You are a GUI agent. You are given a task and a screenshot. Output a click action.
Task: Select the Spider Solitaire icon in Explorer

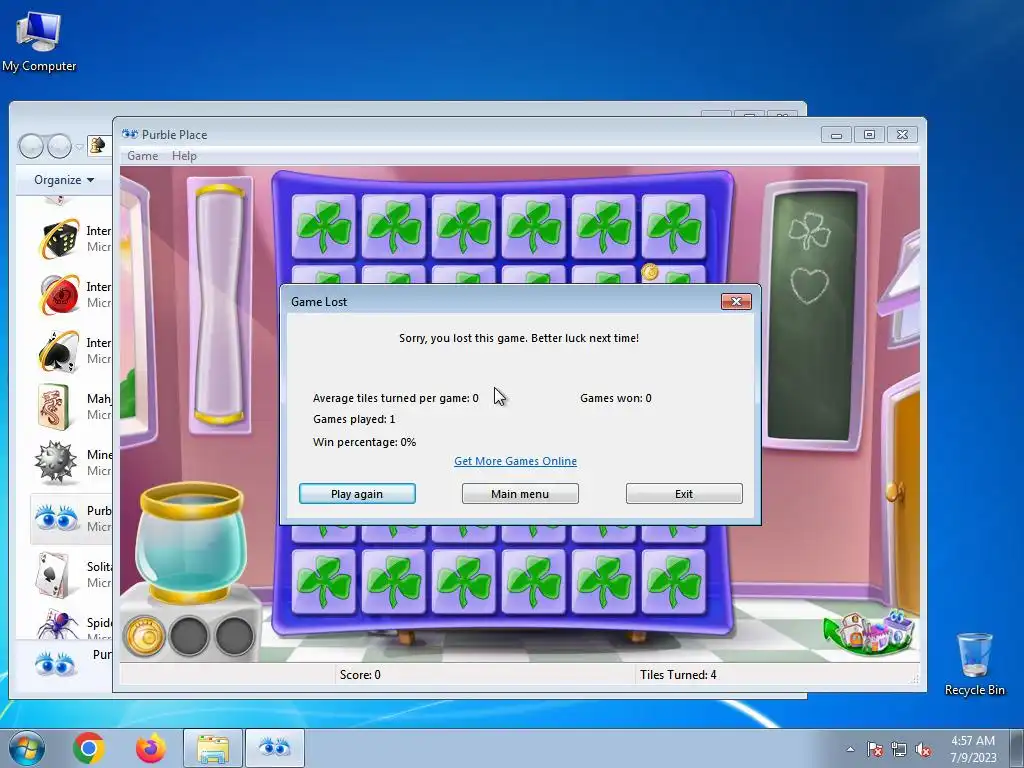click(57, 624)
